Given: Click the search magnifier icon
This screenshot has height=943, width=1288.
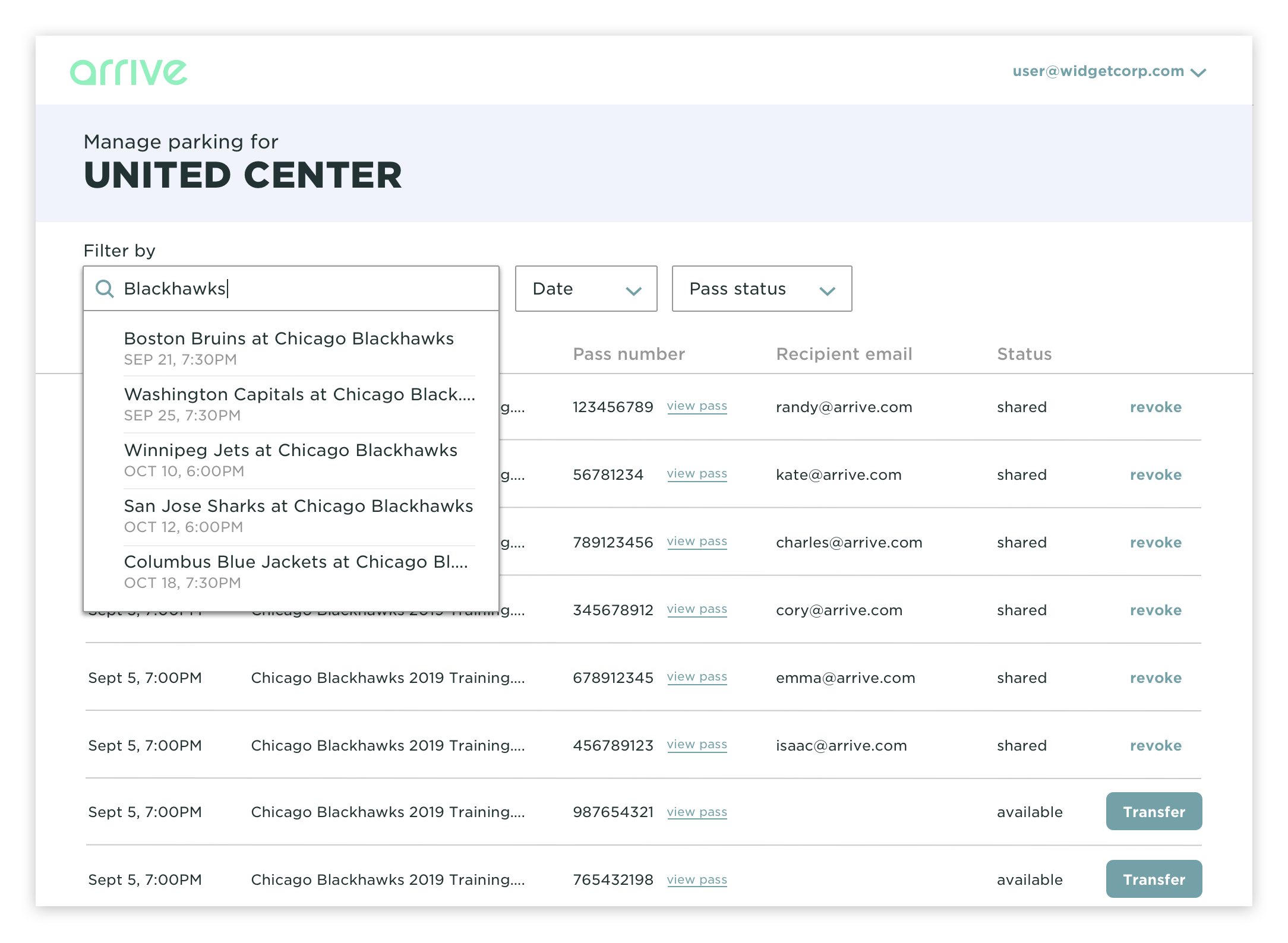Looking at the screenshot, I should click(105, 289).
